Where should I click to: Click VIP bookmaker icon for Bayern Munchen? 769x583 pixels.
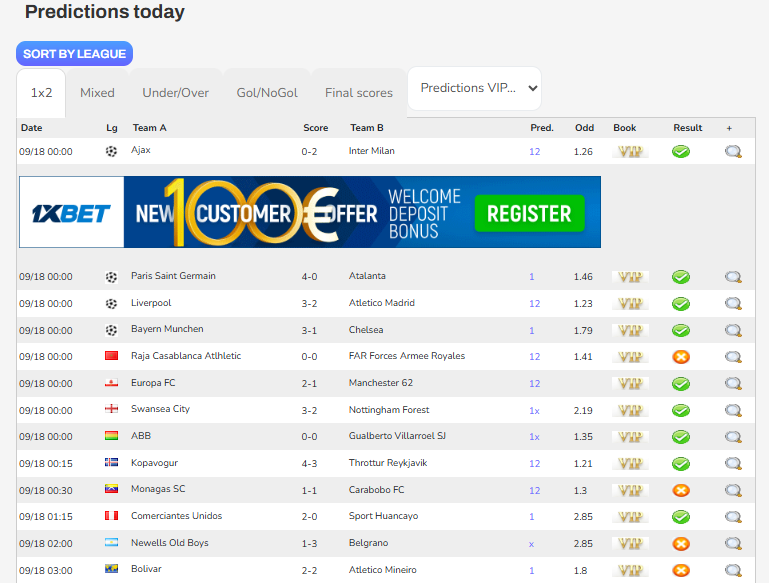click(x=629, y=330)
